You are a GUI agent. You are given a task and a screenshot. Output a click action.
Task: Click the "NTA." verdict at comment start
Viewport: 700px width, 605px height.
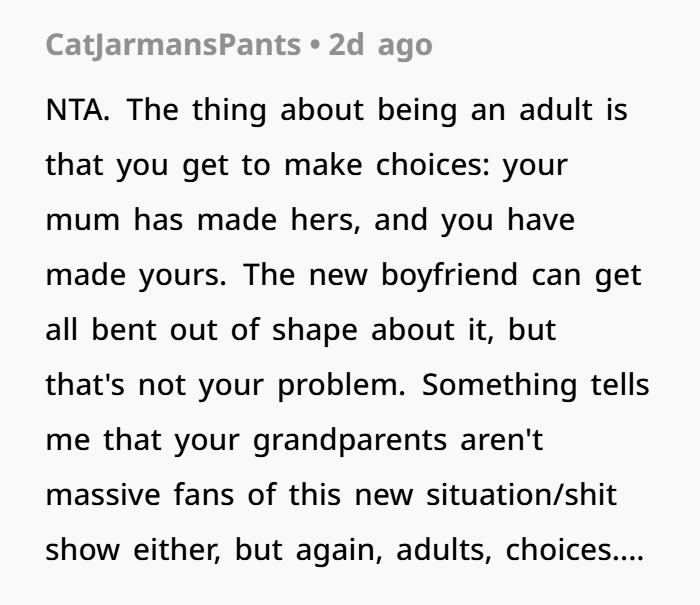[x=77, y=110]
